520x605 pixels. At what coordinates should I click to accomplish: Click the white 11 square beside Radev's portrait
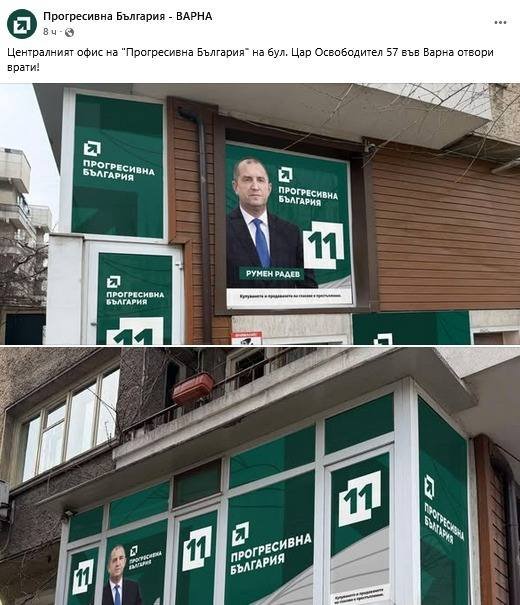click(x=323, y=245)
